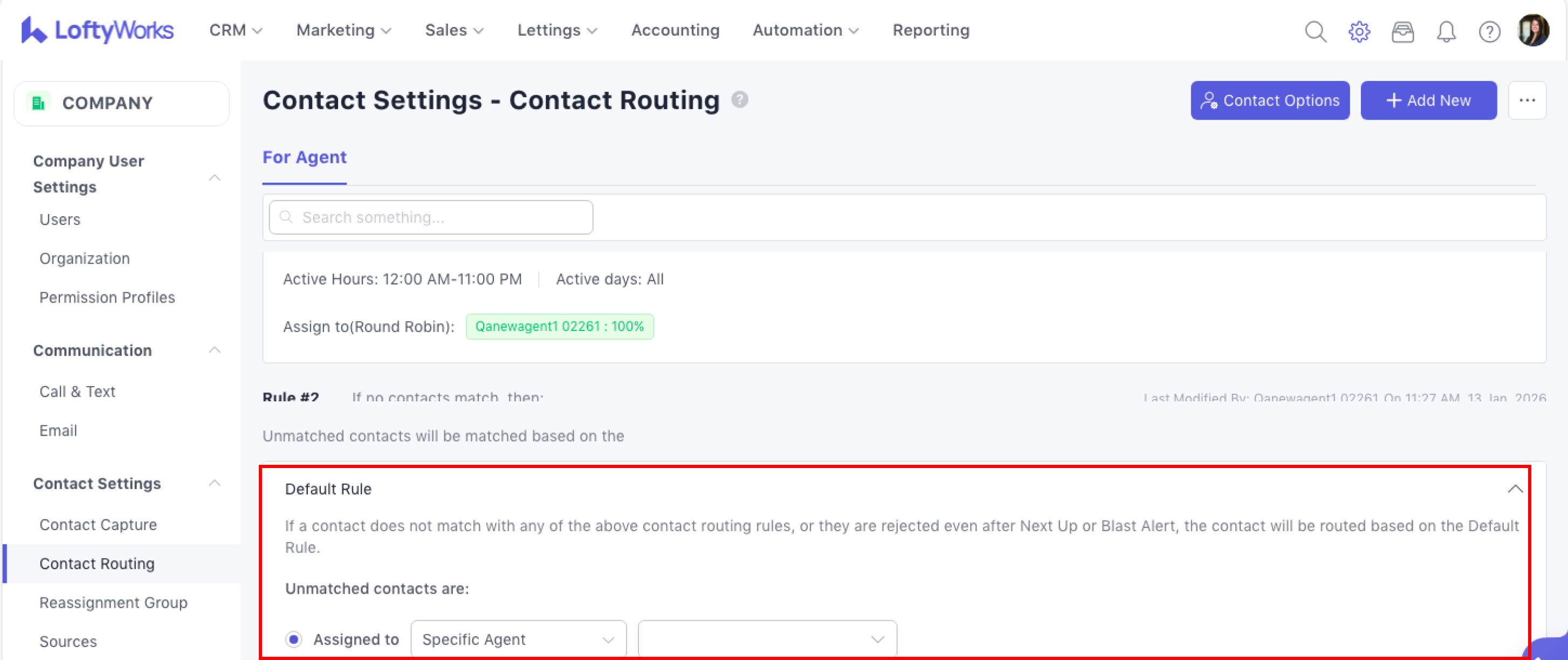This screenshot has height=660, width=1568.
Task: Click the Contact Options button
Action: coord(1269,100)
